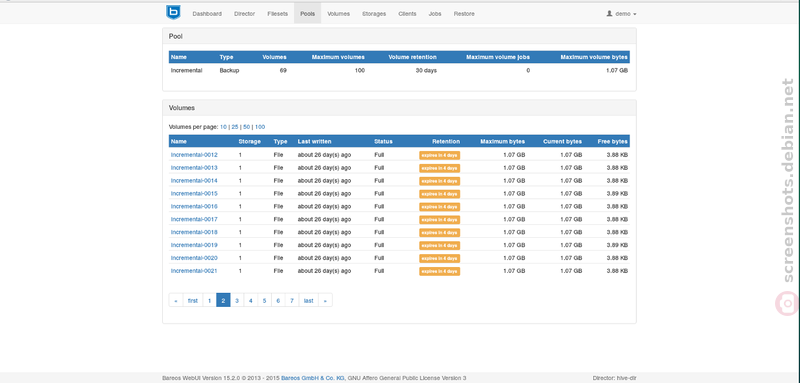This screenshot has width=800, height=383.
Task: Jump to page 5 of volumes
Action: pyautogui.click(x=264, y=300)
